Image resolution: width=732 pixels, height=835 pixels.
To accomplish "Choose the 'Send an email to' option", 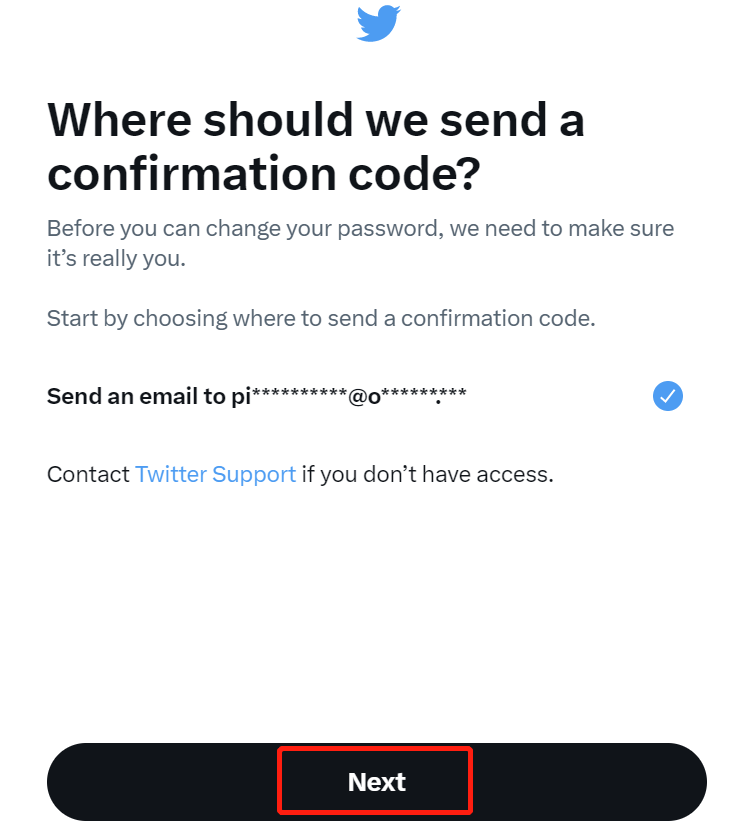I will [x=365, y=396].
